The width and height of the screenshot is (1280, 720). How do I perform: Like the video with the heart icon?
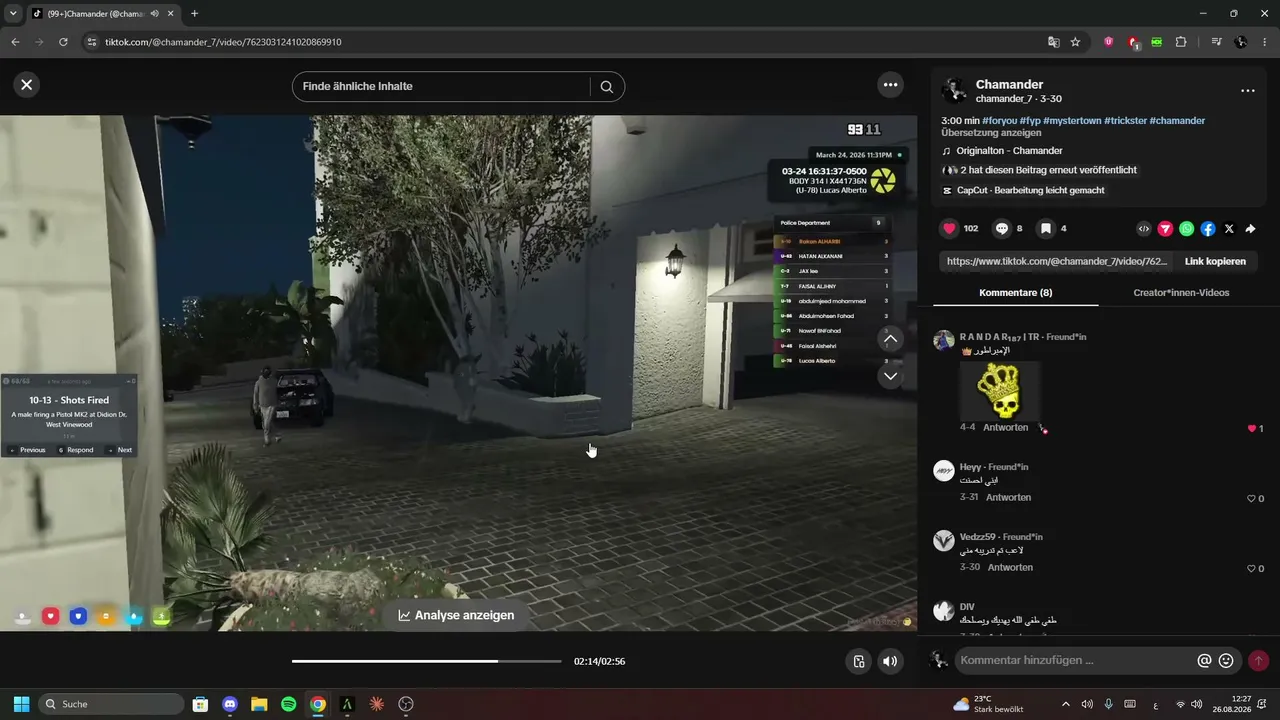click(949, 229)
